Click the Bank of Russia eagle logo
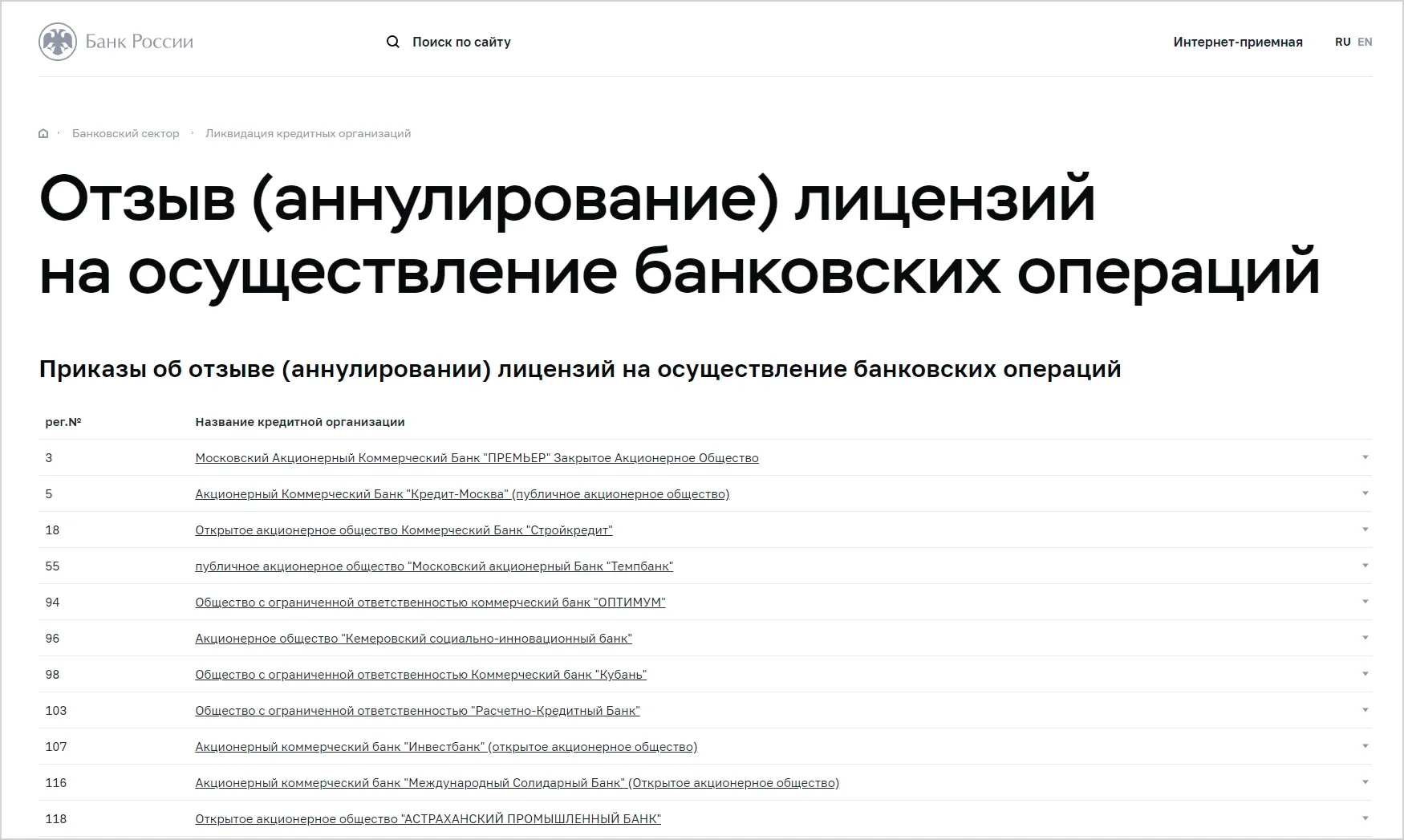 point(58,42)
